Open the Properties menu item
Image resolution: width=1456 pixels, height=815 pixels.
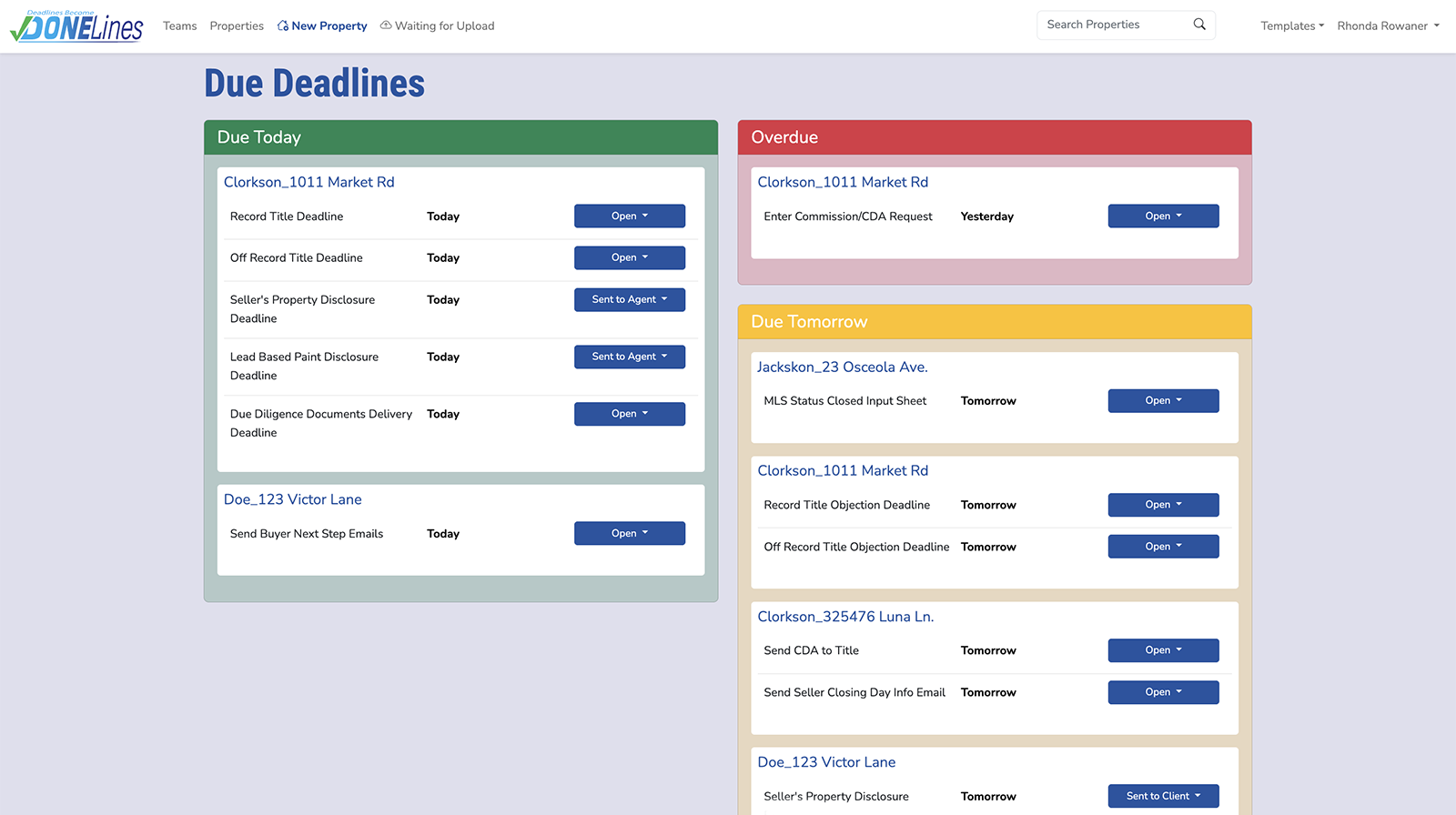pyautogui.click(x=237, y=26)
